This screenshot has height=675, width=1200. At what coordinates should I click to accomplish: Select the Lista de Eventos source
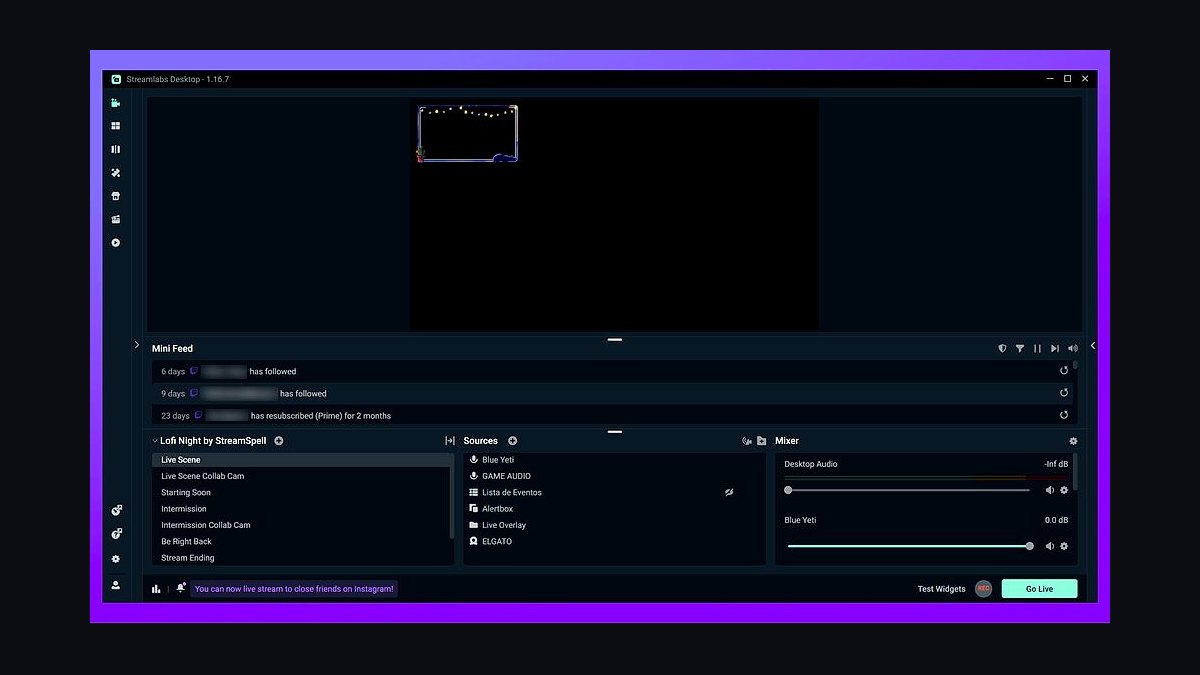614,492
